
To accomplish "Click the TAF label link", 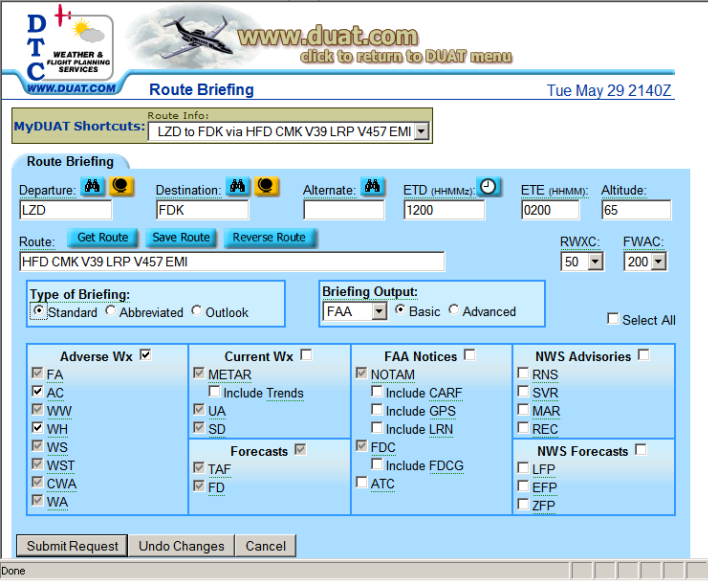I will click(x=219, y=469).
